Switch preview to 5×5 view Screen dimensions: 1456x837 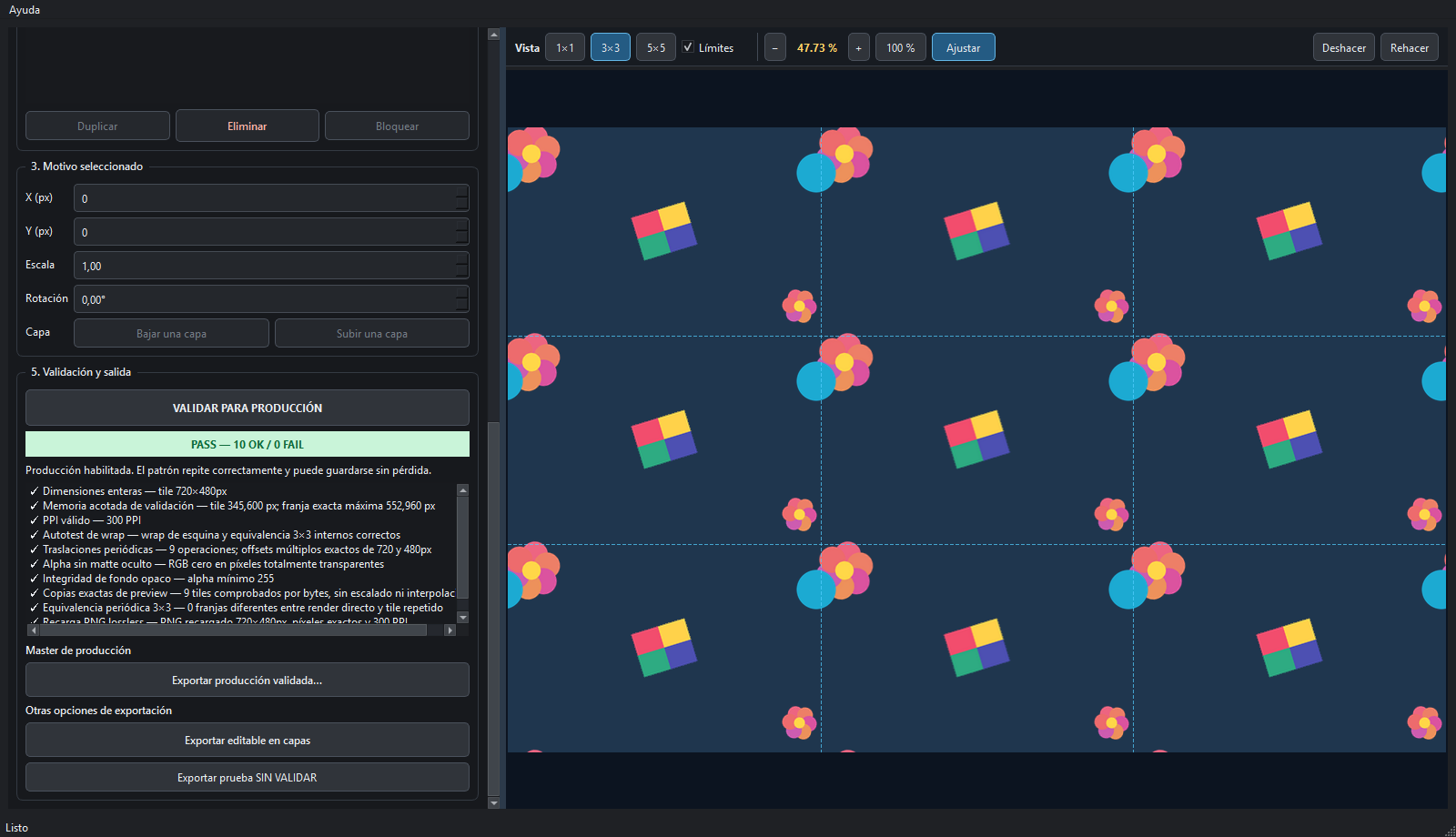click(x=656, y=47)
